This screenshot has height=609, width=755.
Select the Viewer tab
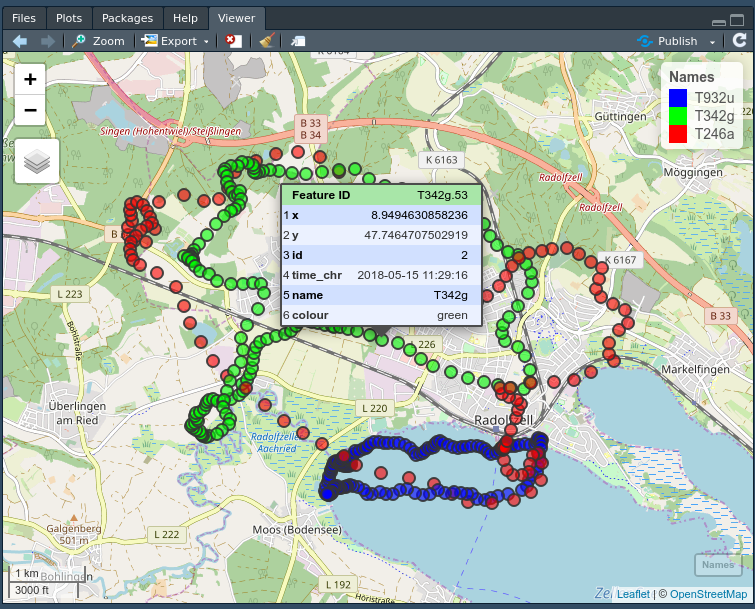coord(236,18)
